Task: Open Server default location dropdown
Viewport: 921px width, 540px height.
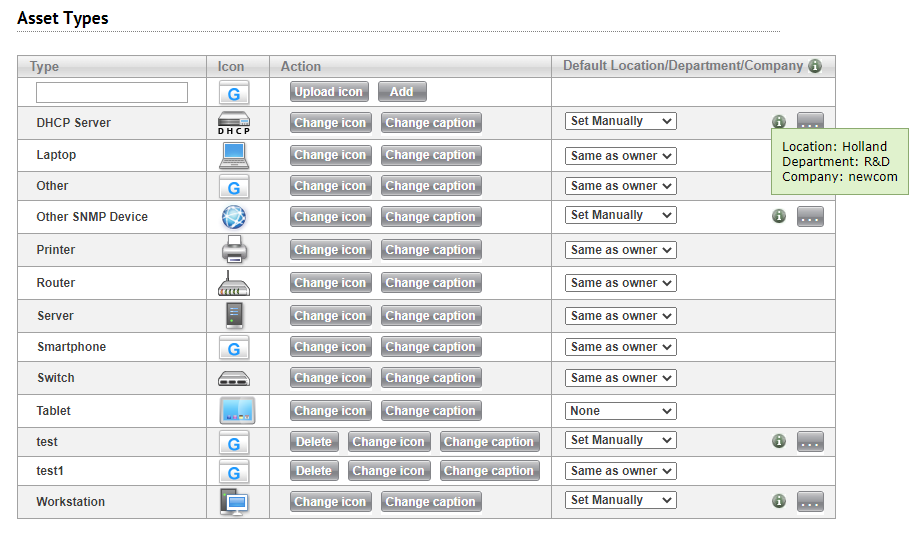Action: click(x=620, y=316)
